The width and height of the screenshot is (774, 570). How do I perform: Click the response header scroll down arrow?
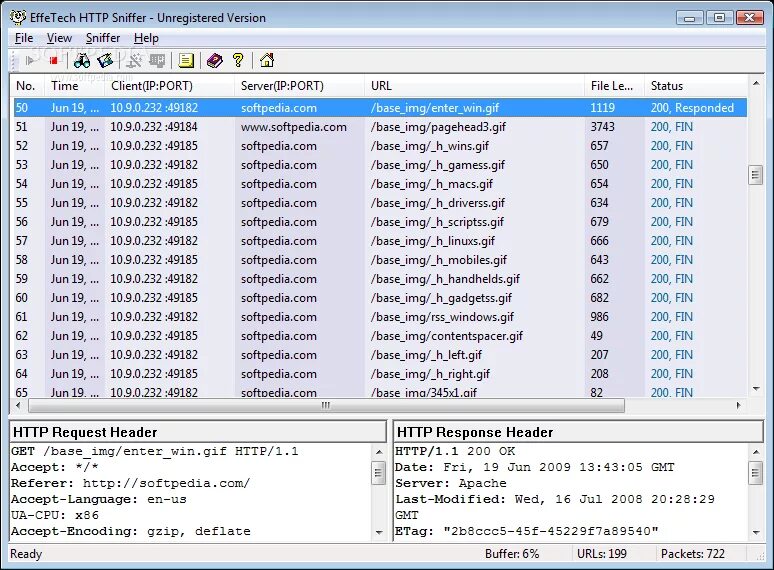[756, 532]
